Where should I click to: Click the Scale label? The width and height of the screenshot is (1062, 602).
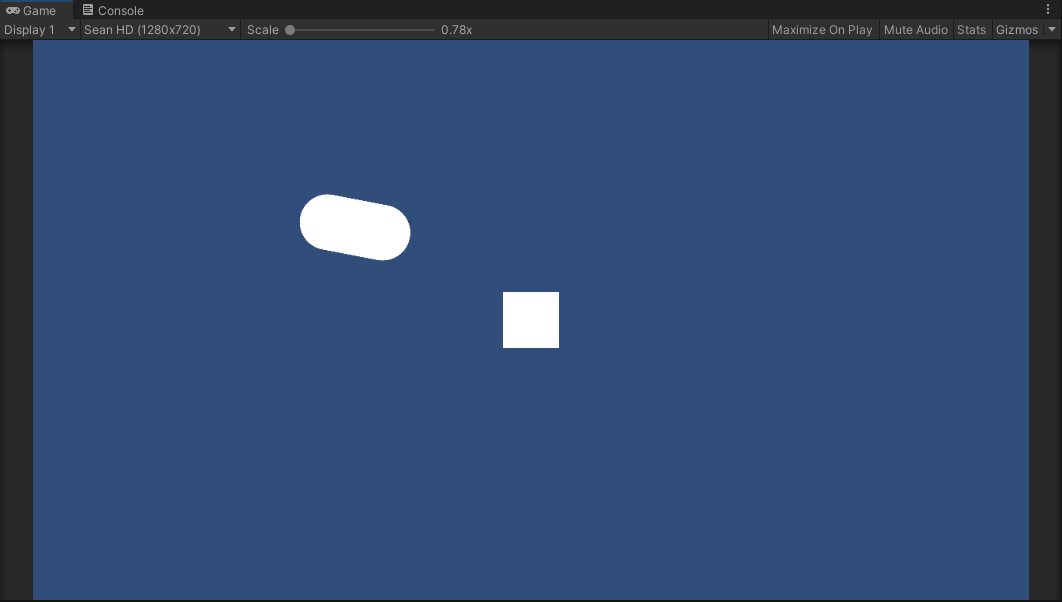pos(263,30)
